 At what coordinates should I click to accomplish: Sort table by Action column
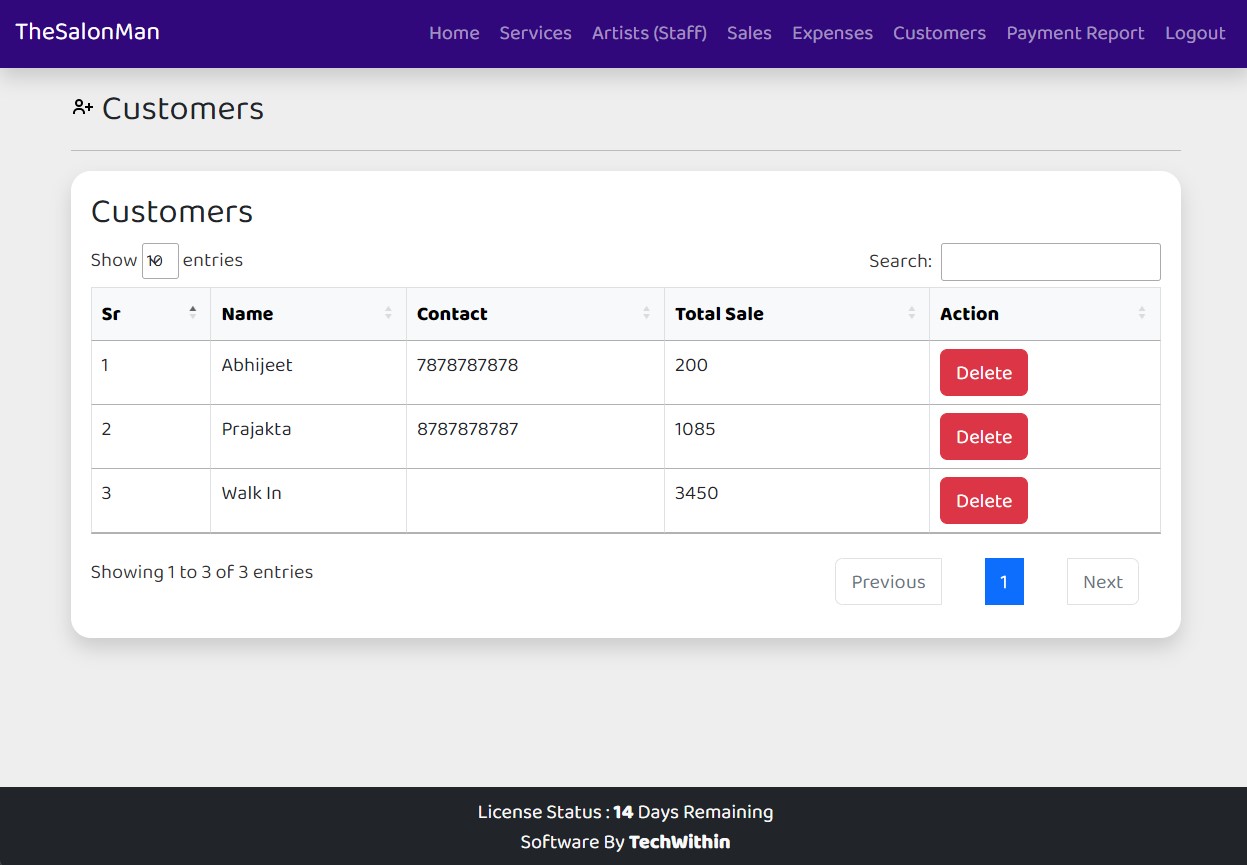[x=1045, y=314]
